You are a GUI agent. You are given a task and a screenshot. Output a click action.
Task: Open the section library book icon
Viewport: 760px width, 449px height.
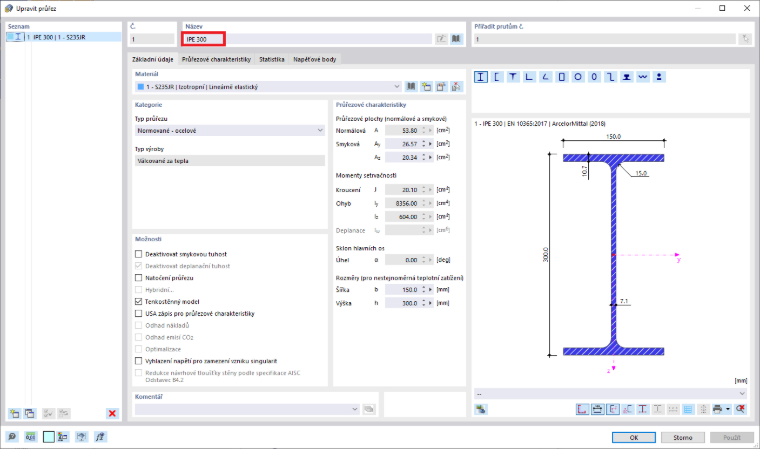456,39
